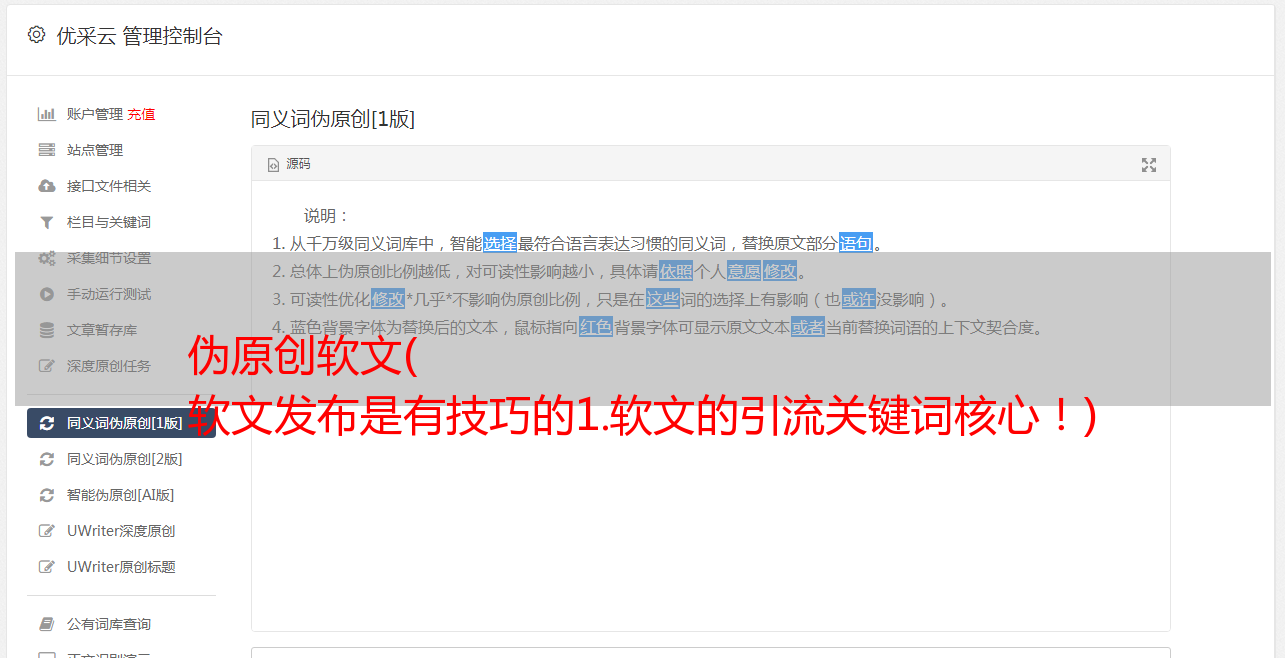Open the 智能伪原创[AI版] page
Image resolution: width=1285 pixels, height=658 pixels.
[121, 495]
